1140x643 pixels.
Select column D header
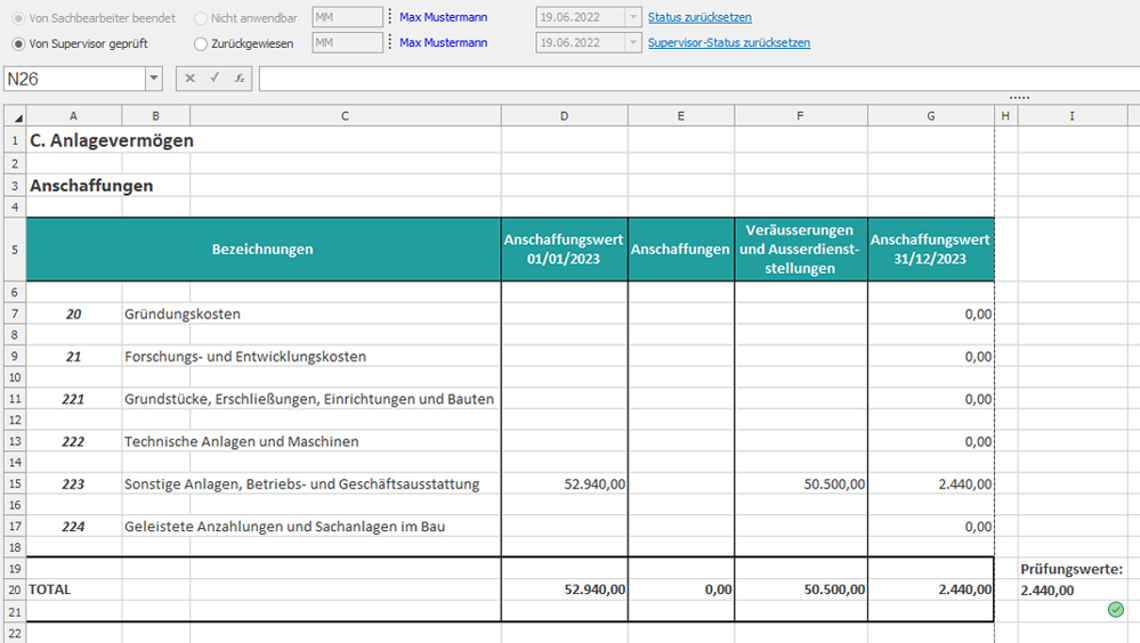[x=564, y=116]
